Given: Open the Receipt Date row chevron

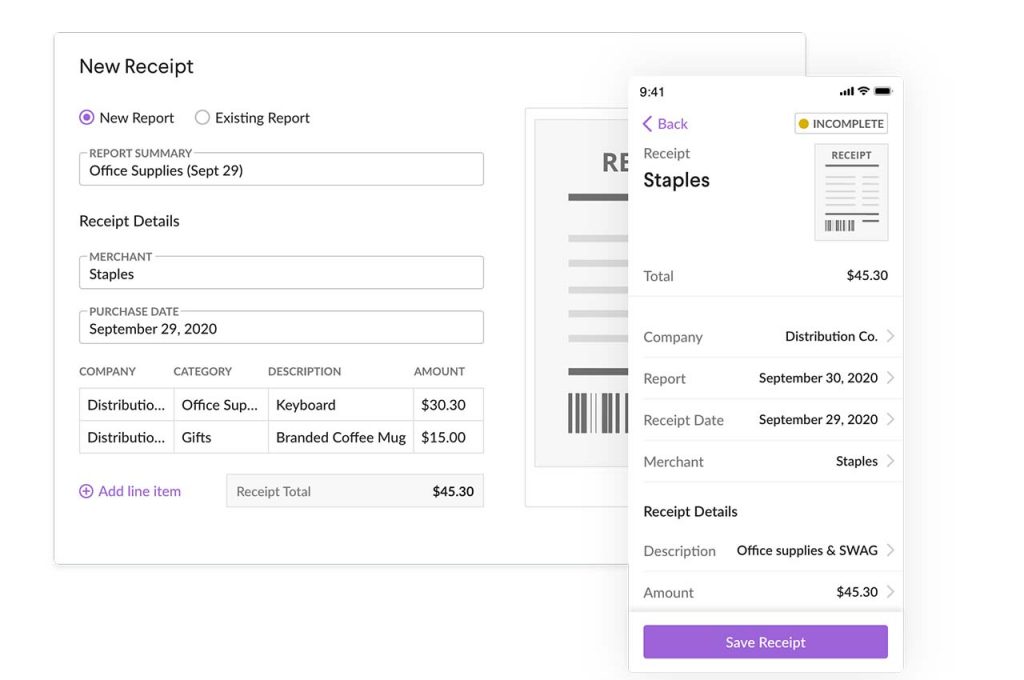Looking at the screenshot, I should click(890, 420).
